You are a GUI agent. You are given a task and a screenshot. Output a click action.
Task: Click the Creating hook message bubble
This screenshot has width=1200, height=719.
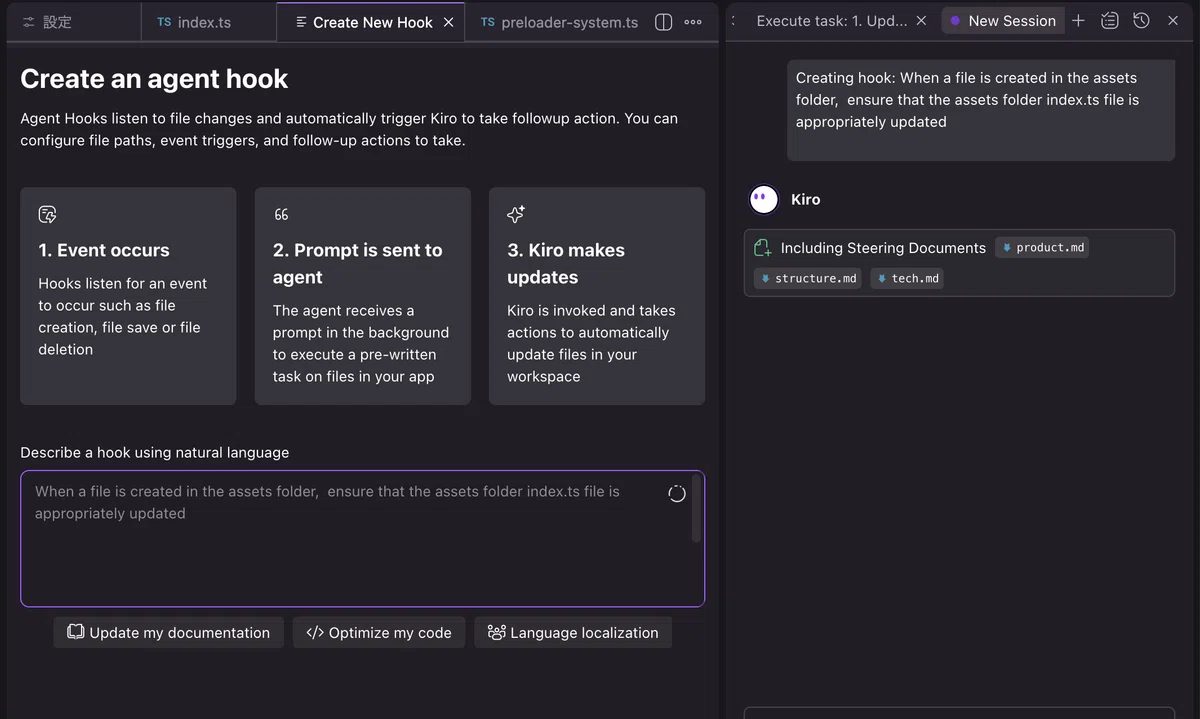[x=981, y=110]
